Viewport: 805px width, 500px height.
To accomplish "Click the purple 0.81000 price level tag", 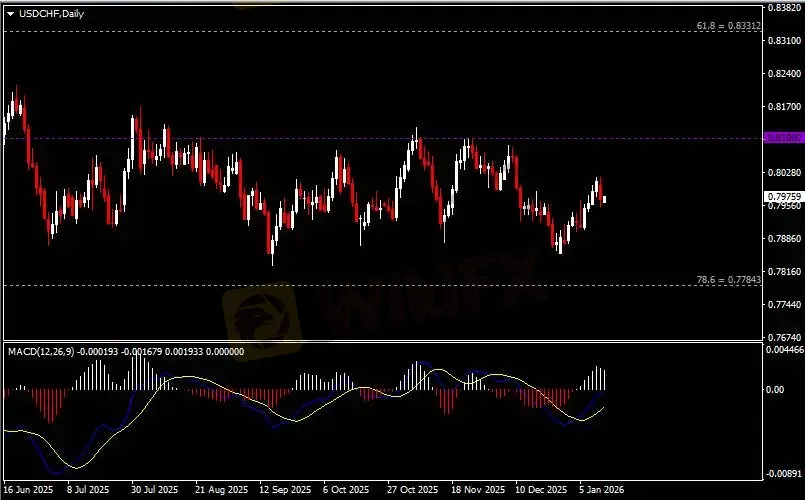I will 783,138.
